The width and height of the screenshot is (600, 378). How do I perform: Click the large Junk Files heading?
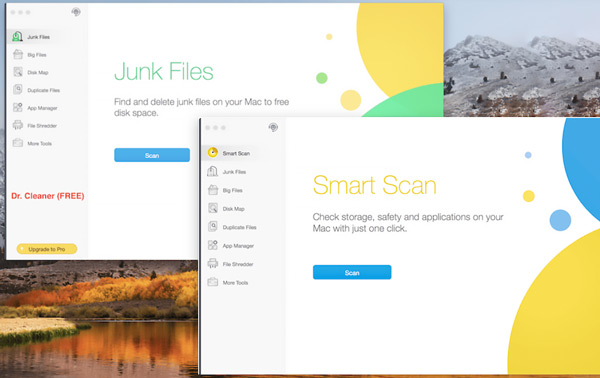pos(164,71)
